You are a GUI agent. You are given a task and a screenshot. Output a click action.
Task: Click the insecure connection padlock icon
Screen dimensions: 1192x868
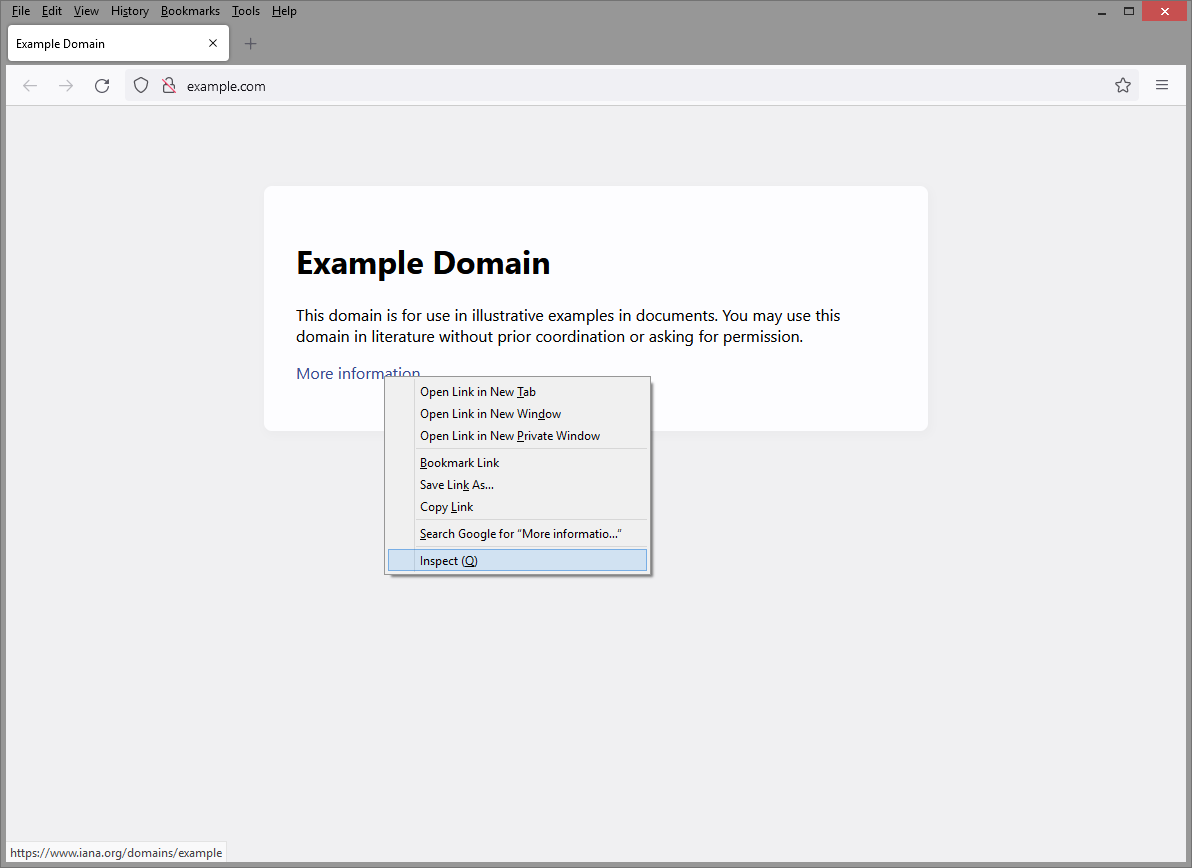click(x=168, y=85)
